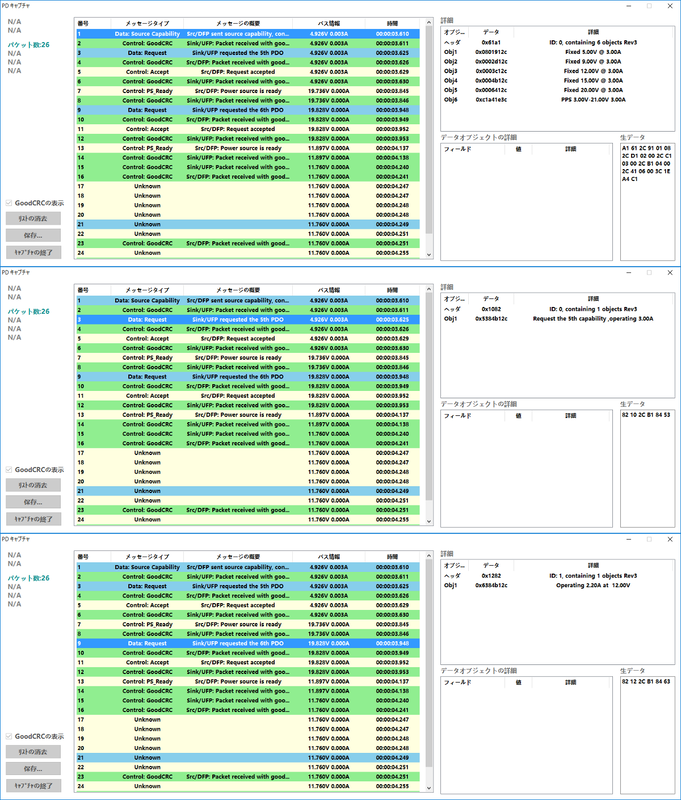Select row 21 Unknown in top window
Viewport: 681px width, 800px height.
point(248,224)
